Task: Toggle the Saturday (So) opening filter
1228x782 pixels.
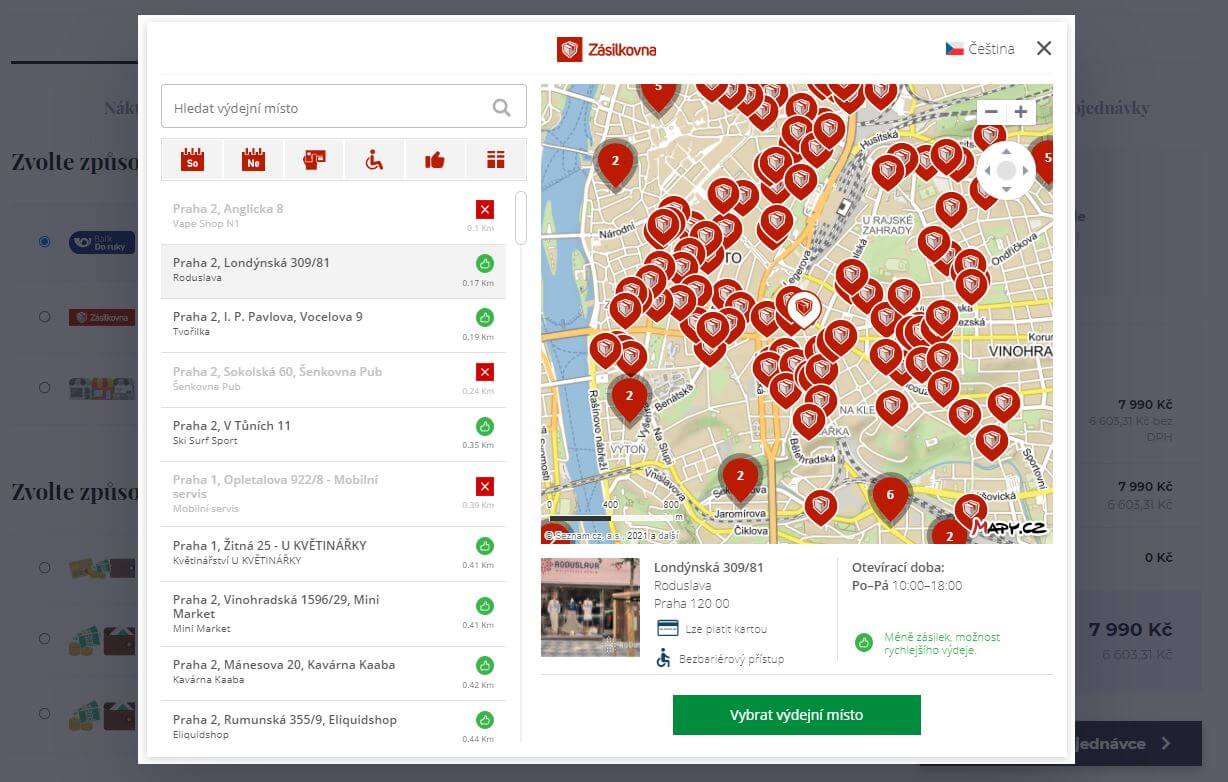Action: pyautogui.click(x=192, y=160)
